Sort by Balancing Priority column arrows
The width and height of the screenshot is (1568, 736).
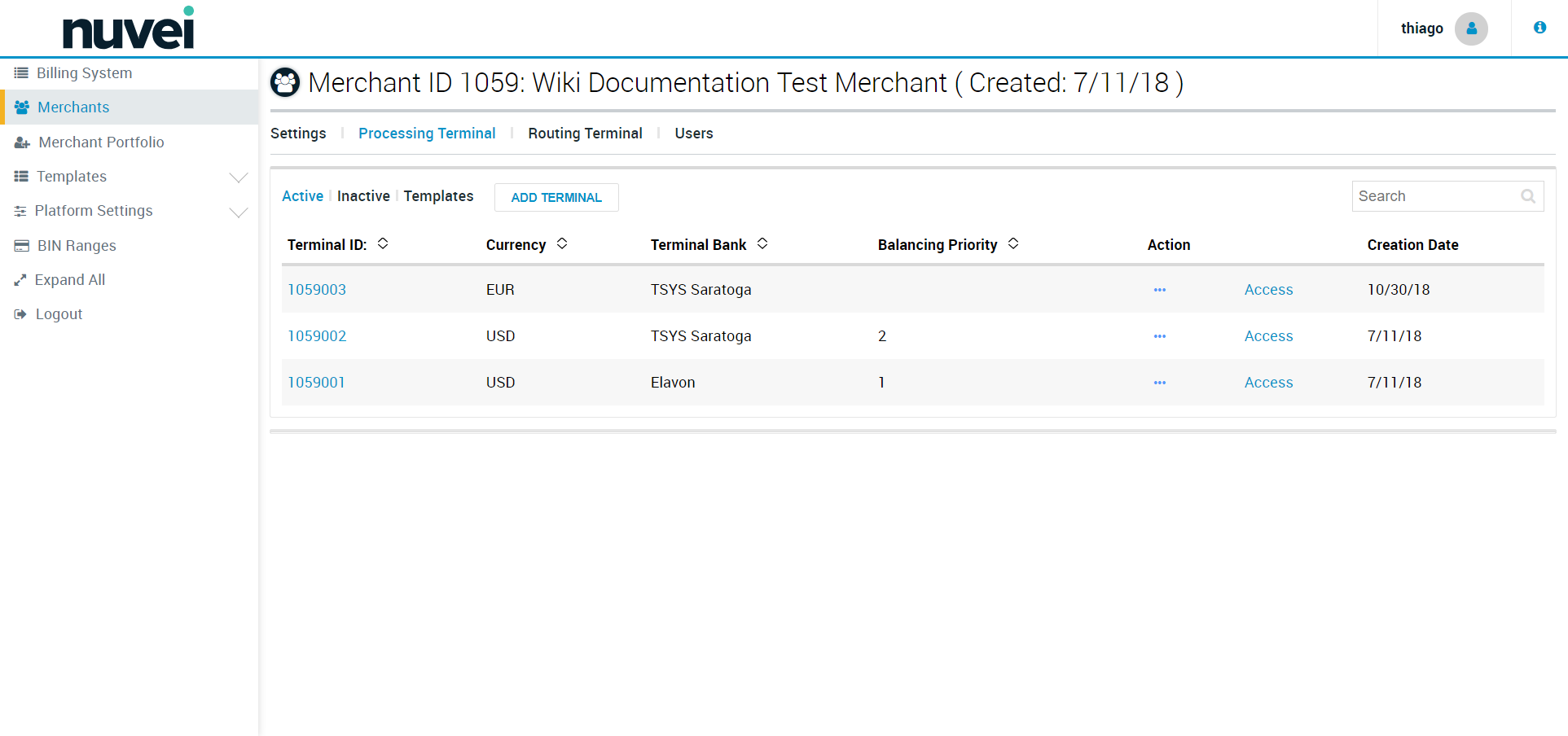coord(1013,244)
